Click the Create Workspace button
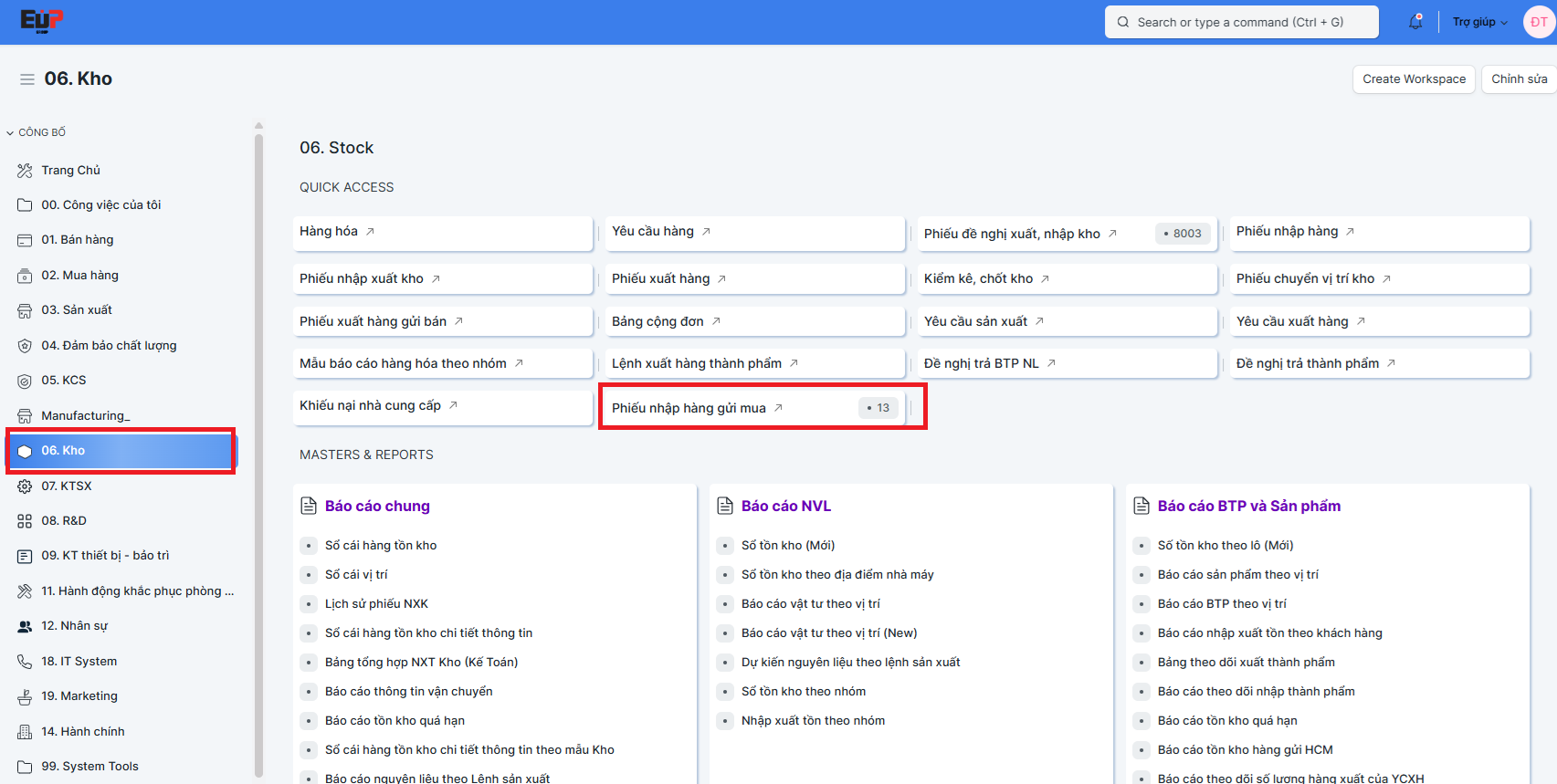Viewport: 1557px width, 784px height. [x=1414, y=79]
